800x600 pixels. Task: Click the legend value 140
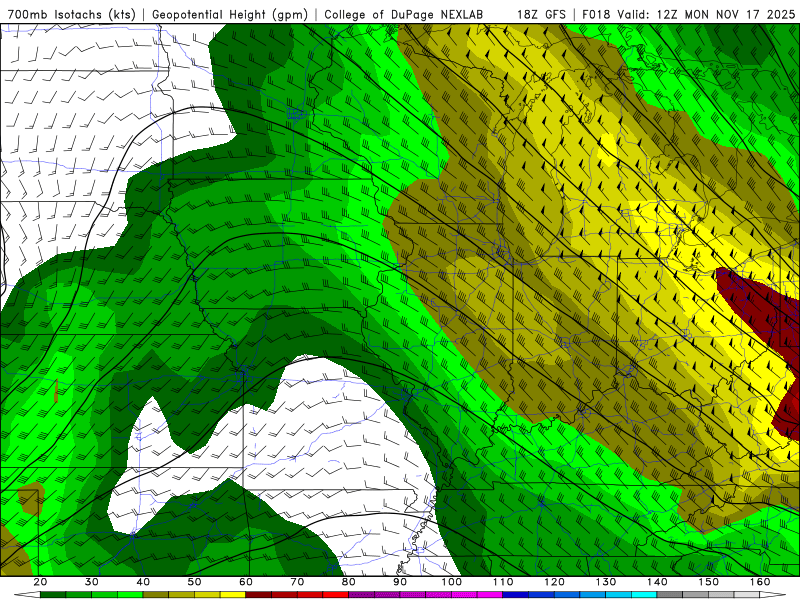pos(657,582)
